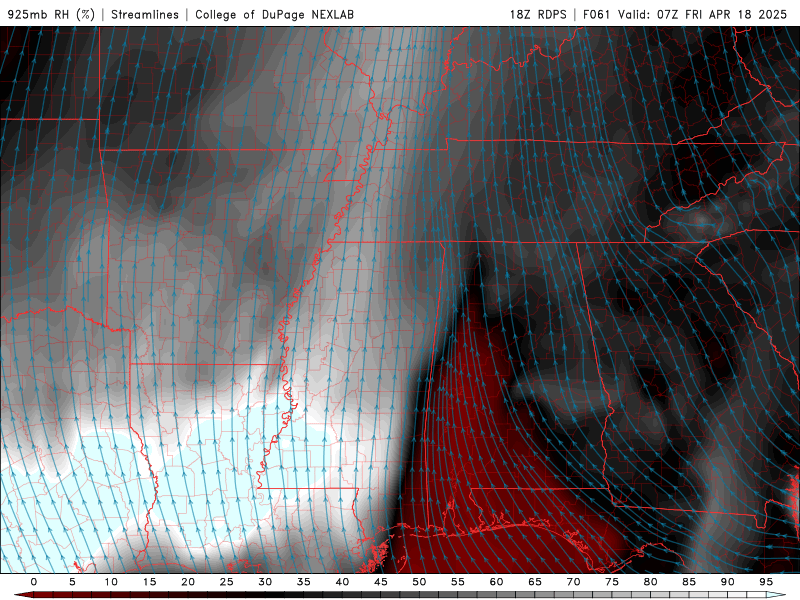Click the 15 label on the color scale
Image resolution: width=800 pixels, height=600 pixels.
tap(149, 582)
